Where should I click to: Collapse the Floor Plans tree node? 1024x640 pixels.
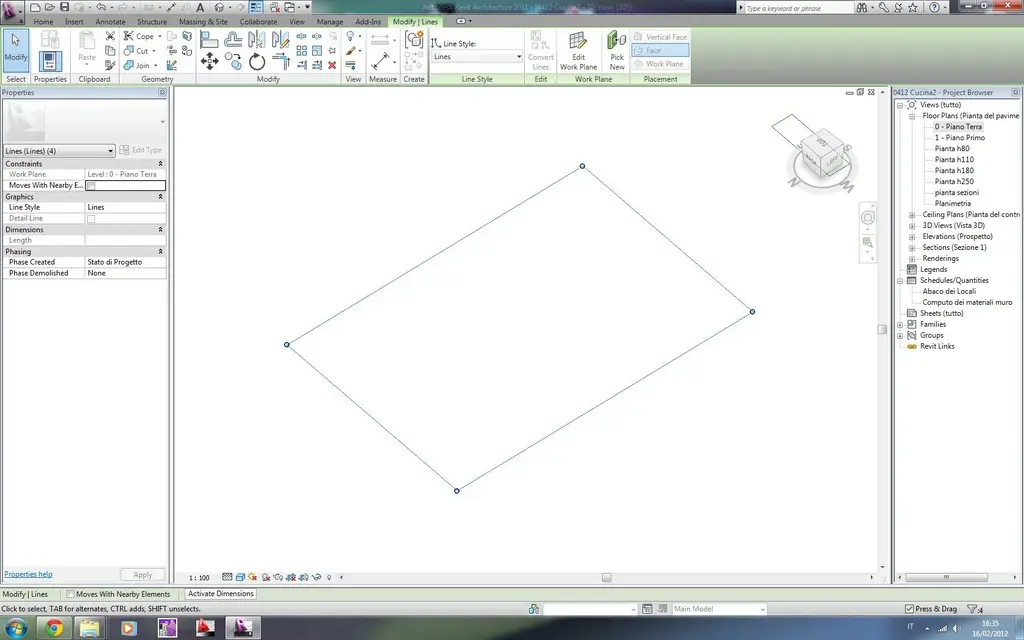tap(912, 116)
